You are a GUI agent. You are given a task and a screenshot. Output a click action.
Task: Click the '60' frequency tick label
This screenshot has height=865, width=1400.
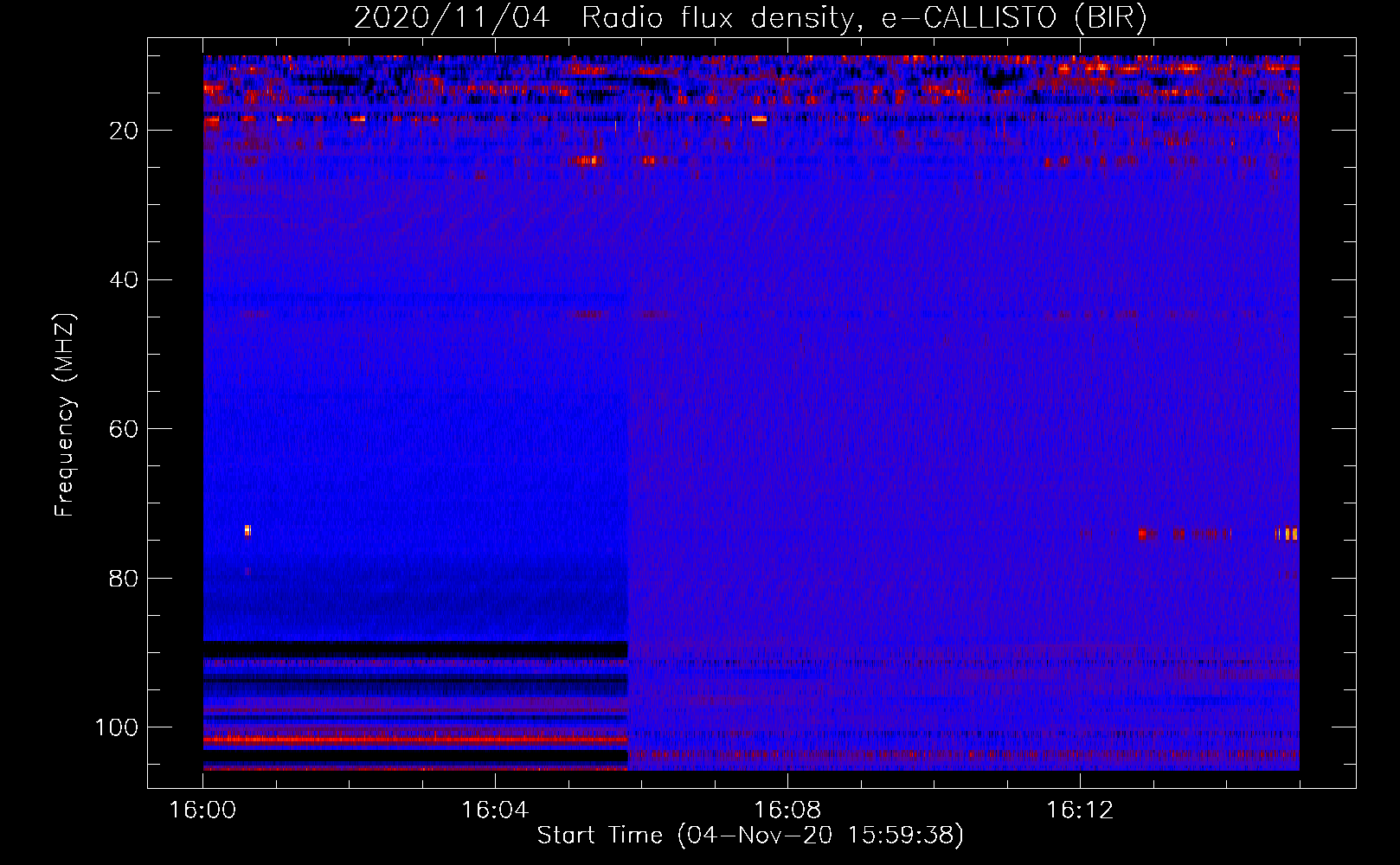coord(125,429)
